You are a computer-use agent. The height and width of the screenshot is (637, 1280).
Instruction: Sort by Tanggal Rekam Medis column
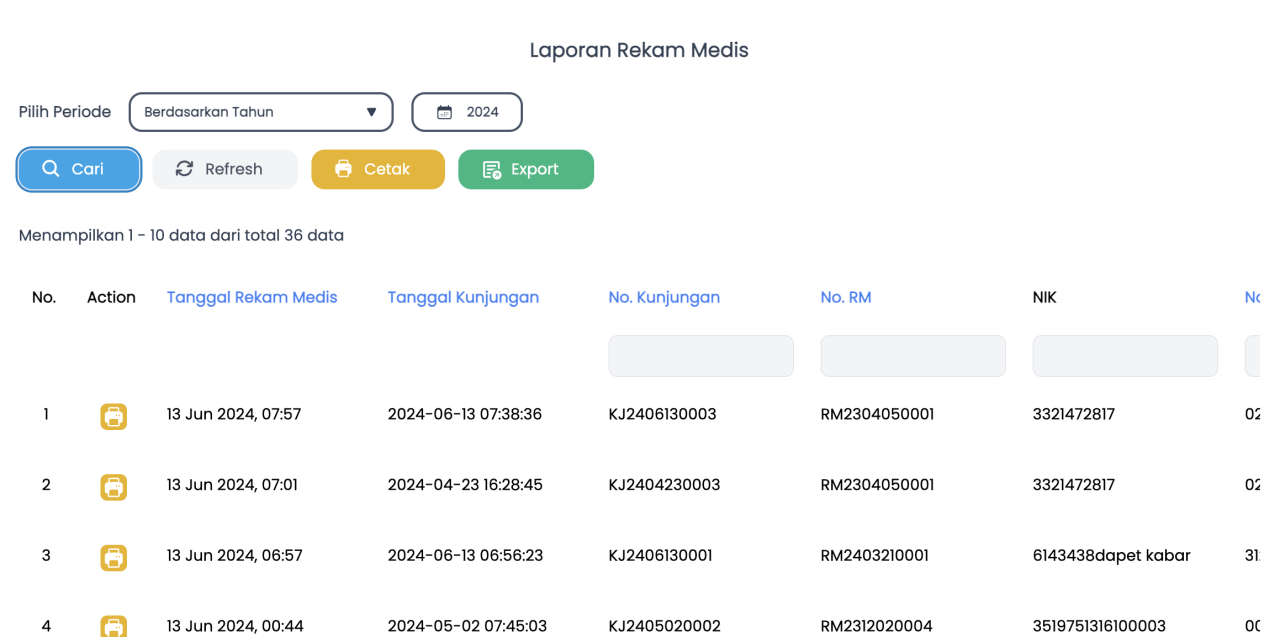(252, 297)
